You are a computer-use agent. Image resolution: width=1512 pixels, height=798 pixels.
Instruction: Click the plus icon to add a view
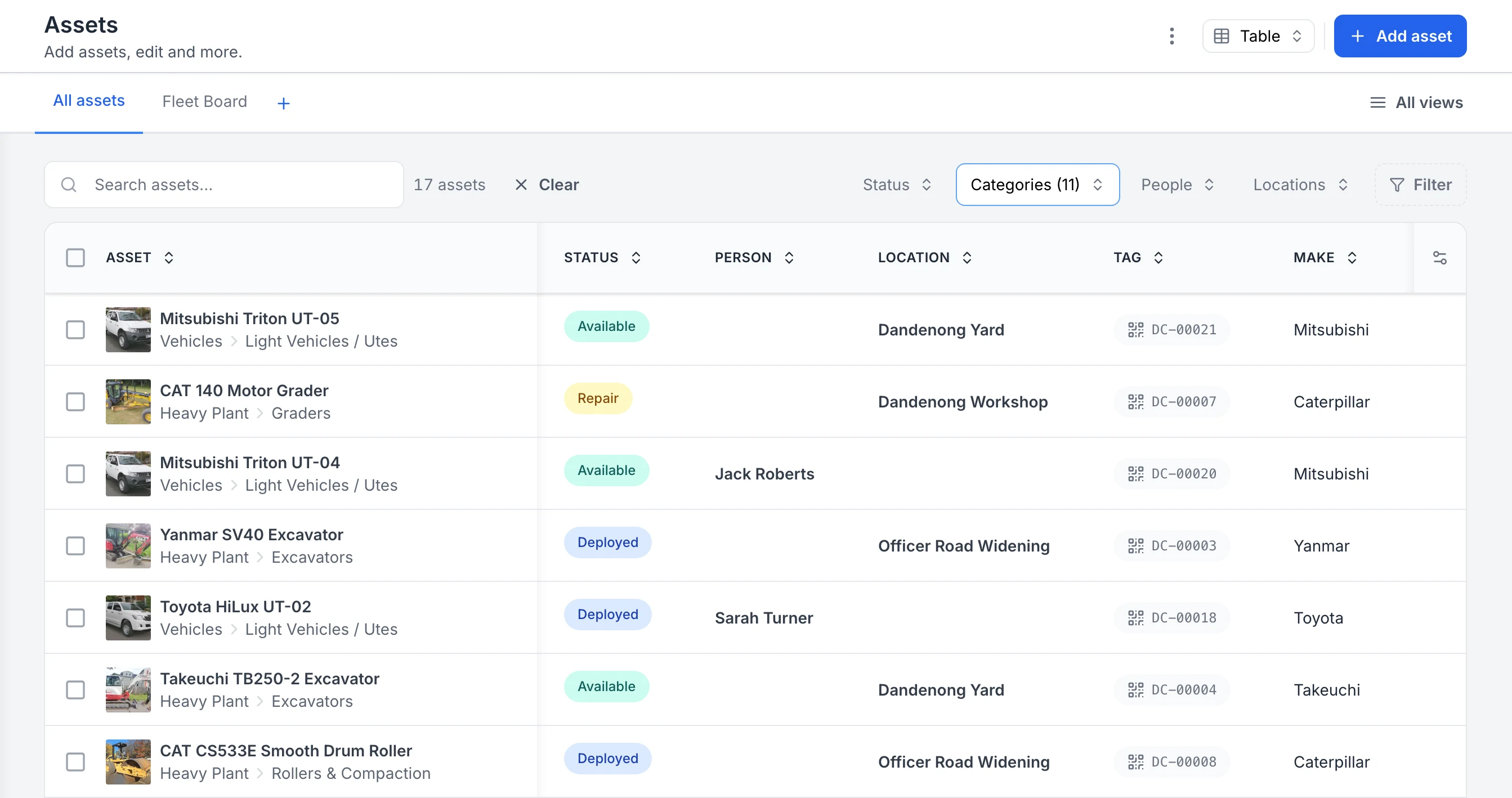284,104
